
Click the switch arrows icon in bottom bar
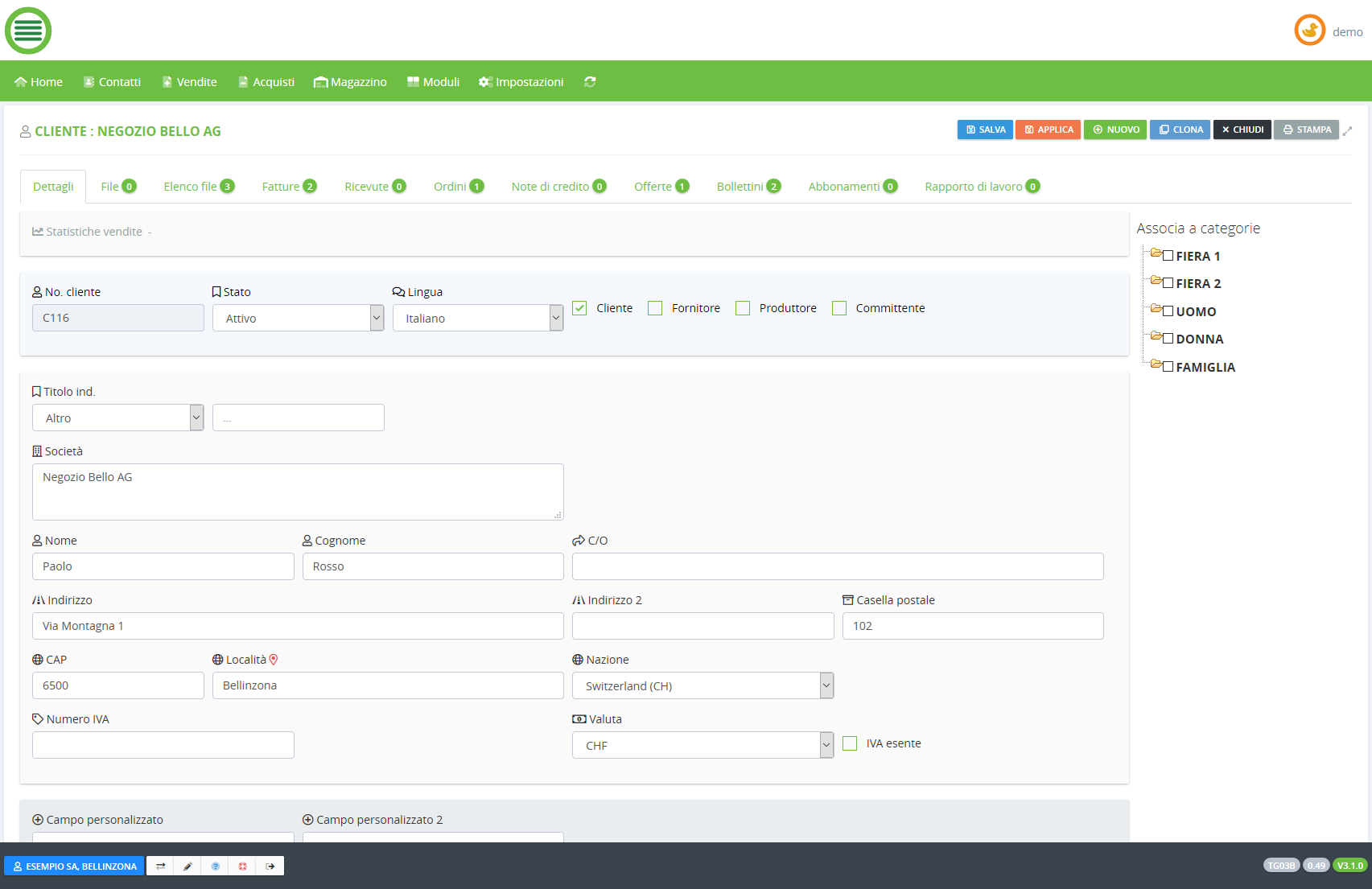pos(161,866)
